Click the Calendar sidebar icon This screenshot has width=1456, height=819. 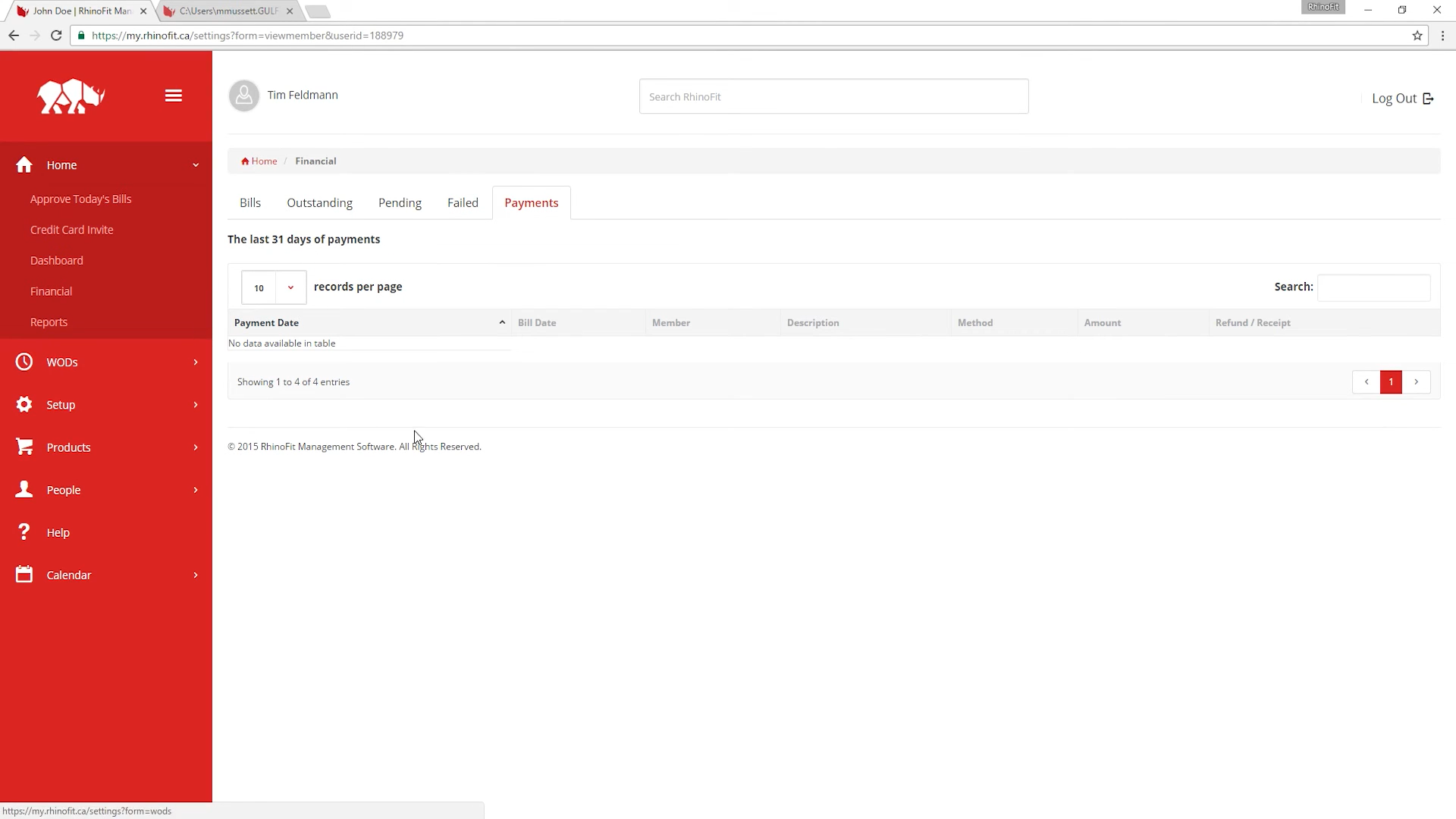tap(24, 574)
